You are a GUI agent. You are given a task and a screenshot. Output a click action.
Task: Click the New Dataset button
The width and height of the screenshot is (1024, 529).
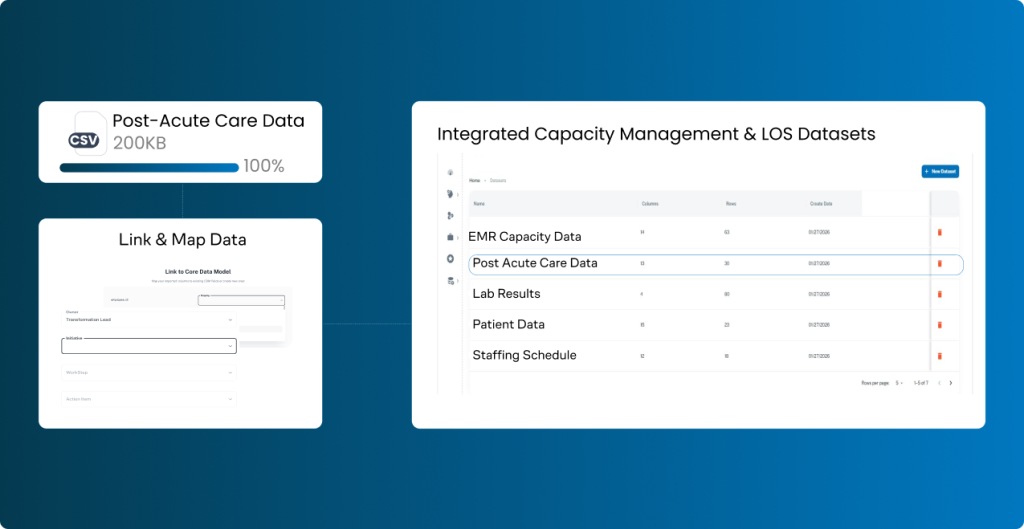(x=940, y=172)
